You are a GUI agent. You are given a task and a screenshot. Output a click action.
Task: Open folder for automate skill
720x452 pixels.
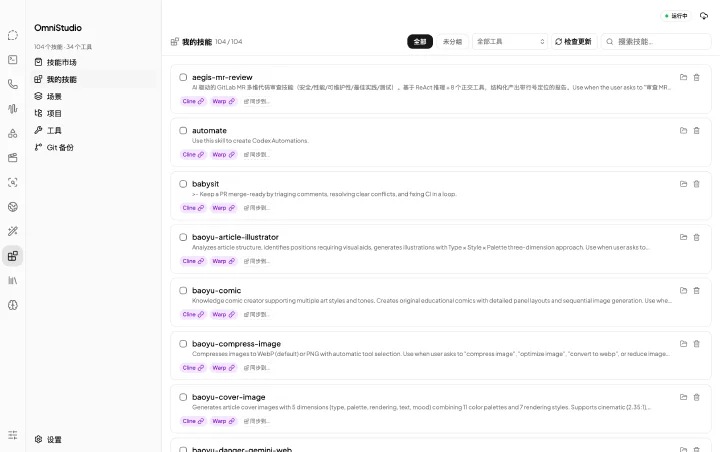pyautogui.click(x=683, y=130)
